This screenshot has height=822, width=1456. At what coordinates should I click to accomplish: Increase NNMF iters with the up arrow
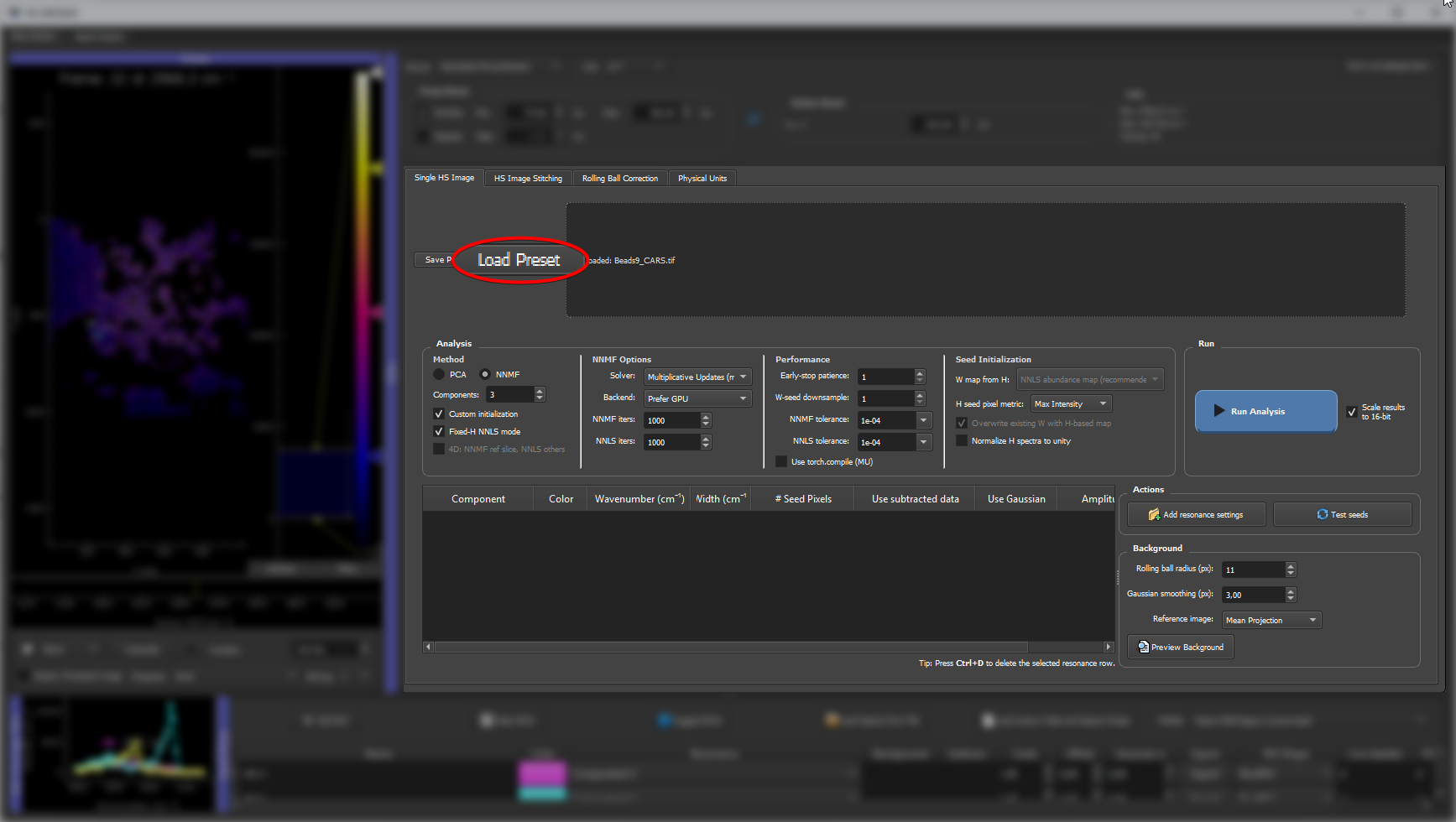tap(706, 417)
